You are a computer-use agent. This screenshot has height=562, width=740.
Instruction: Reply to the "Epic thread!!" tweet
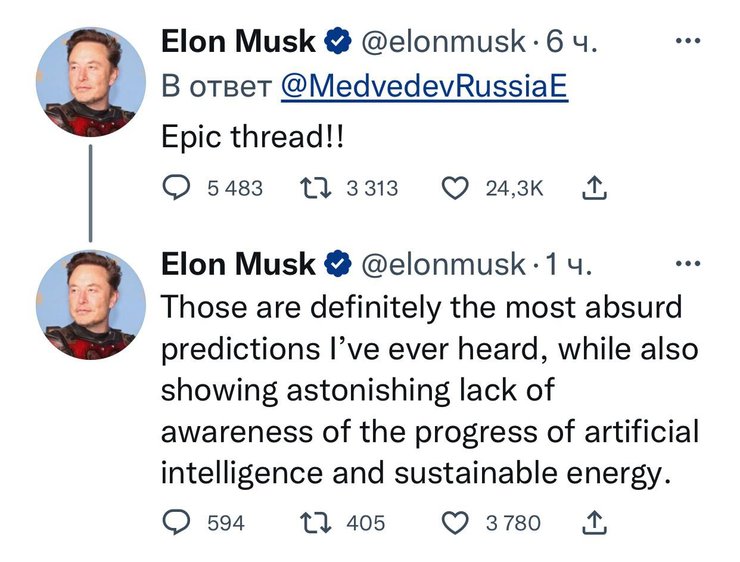177,188
